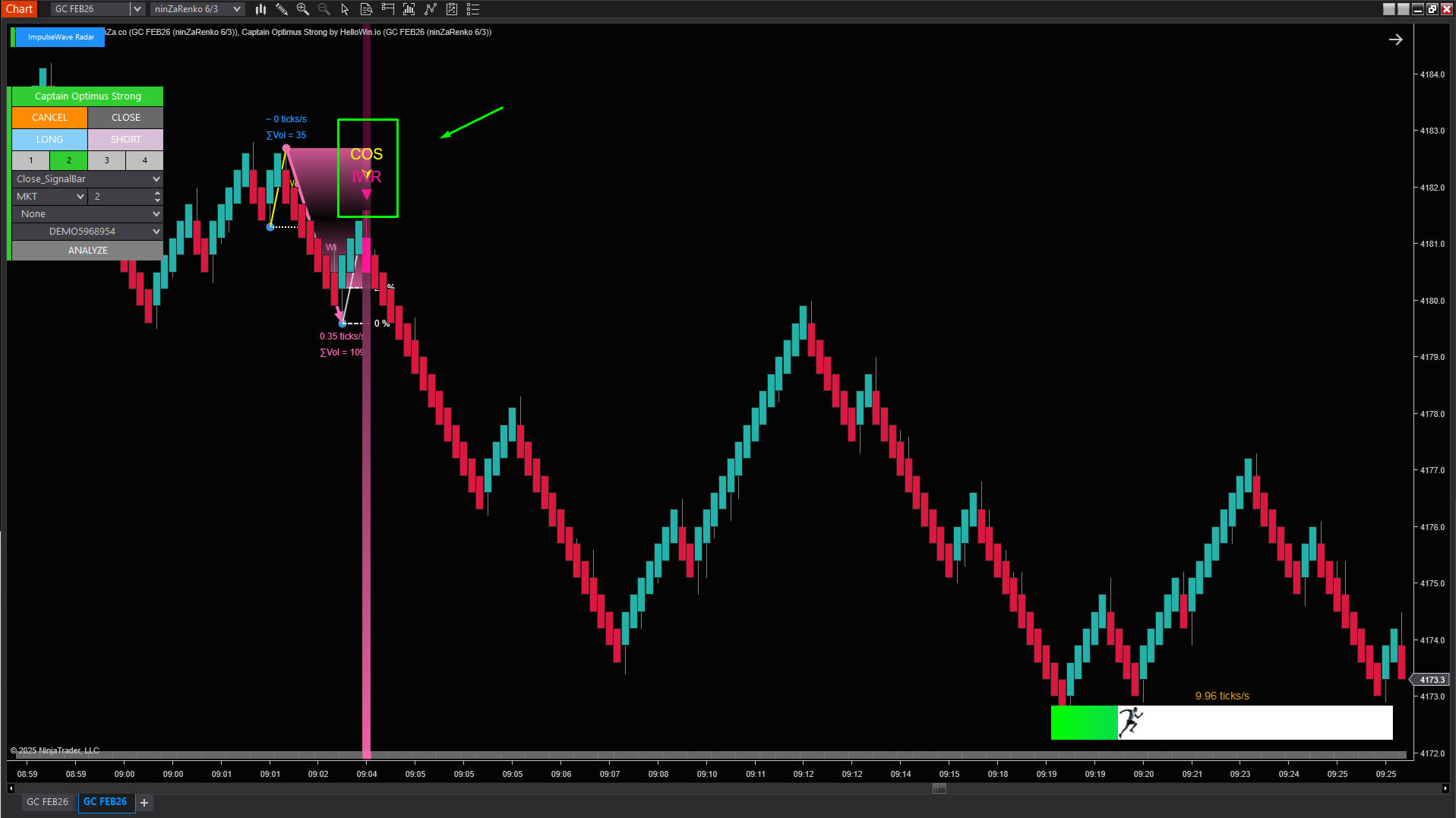
Task: Select the cursor pointer tool icon
Action: pos(345,9)
